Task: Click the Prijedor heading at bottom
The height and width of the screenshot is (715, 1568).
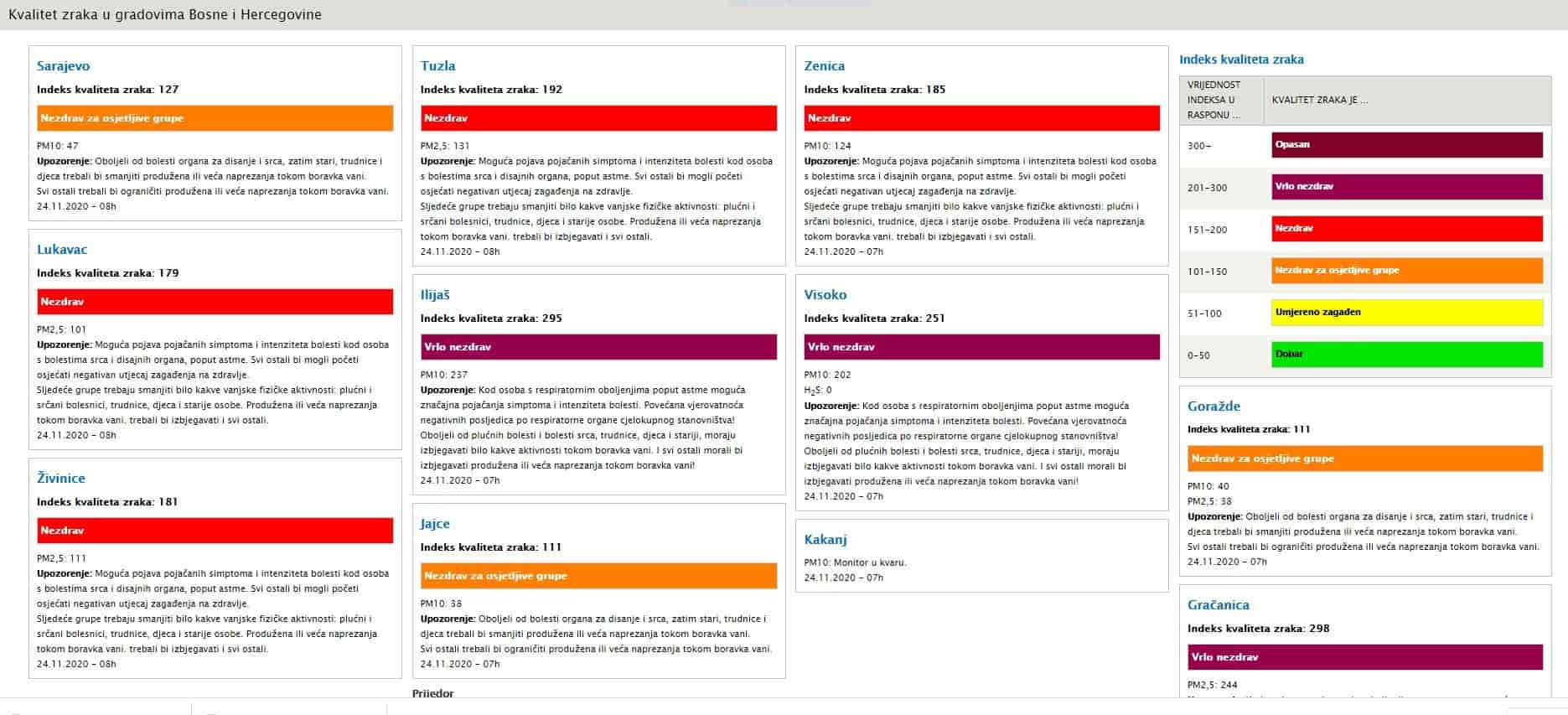Action: [x=433, y=694]
